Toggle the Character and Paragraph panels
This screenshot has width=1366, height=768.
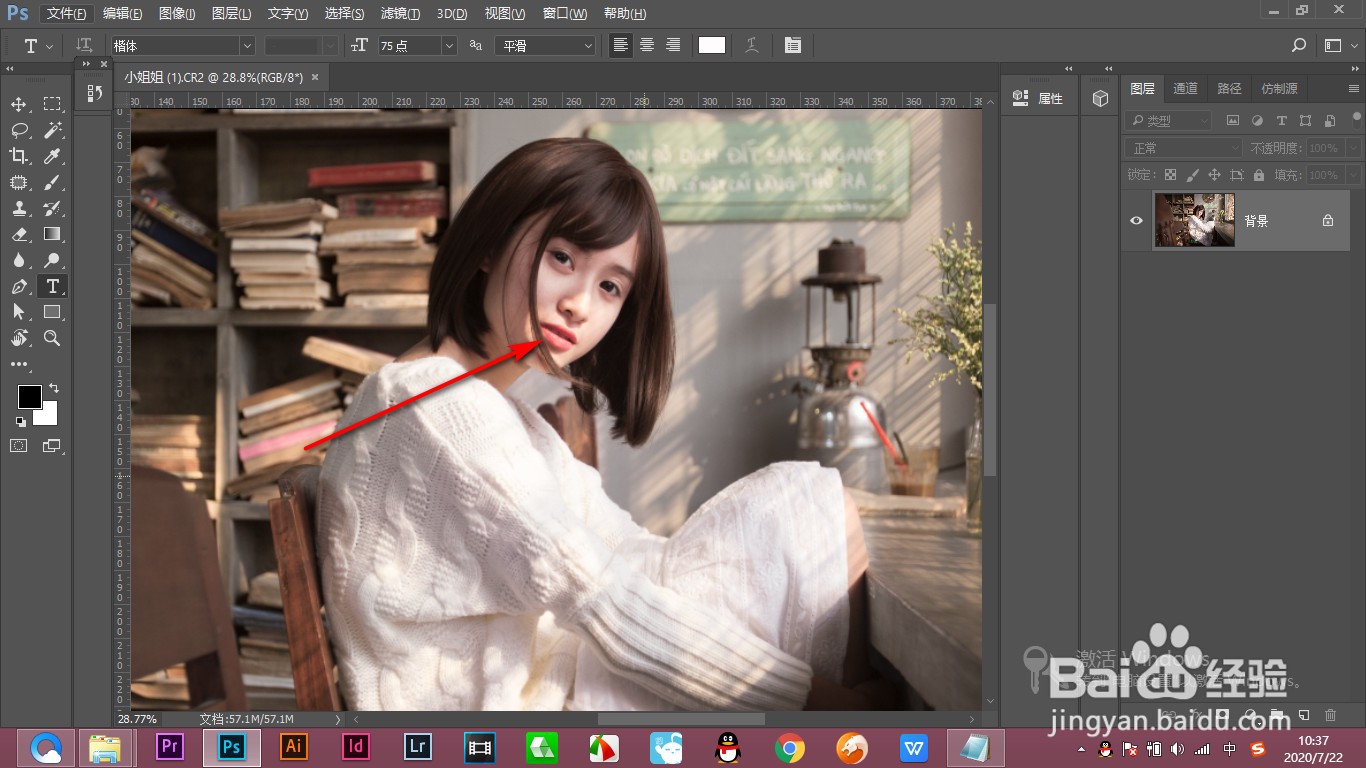793,46
